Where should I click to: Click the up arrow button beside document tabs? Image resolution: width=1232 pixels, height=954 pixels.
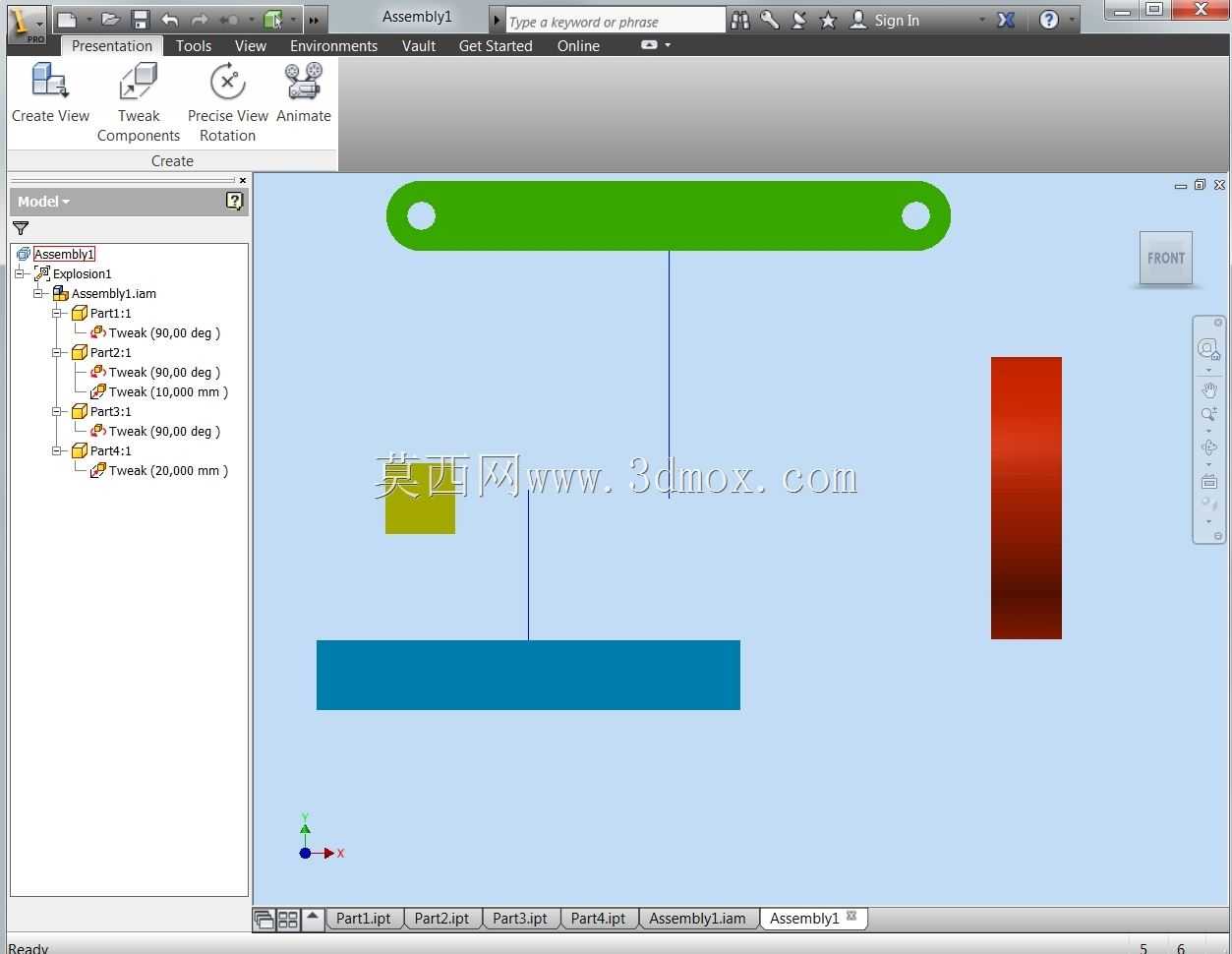pos(313,918)
